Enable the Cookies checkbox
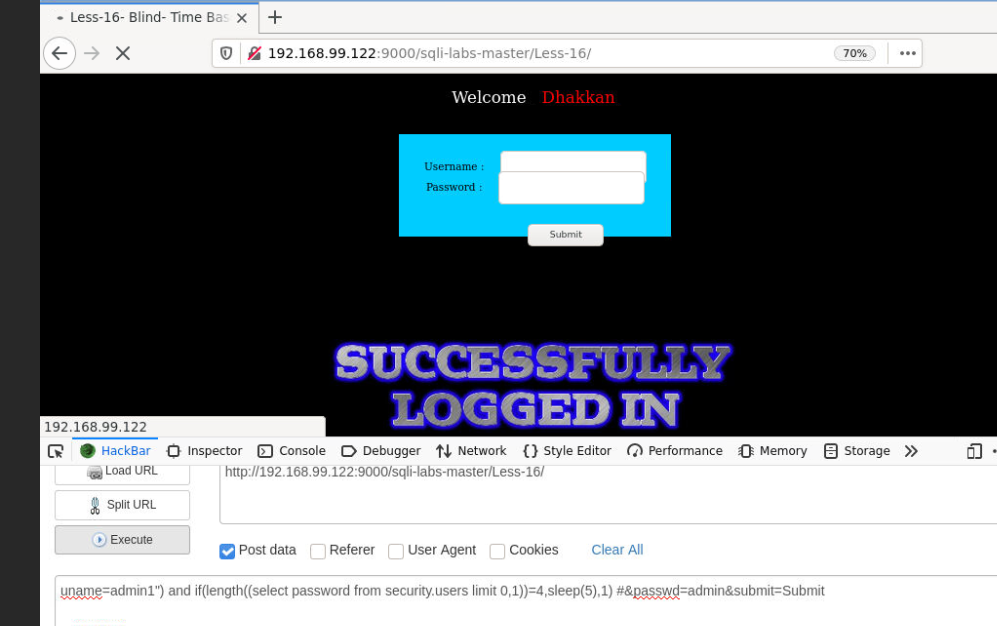 497,551
